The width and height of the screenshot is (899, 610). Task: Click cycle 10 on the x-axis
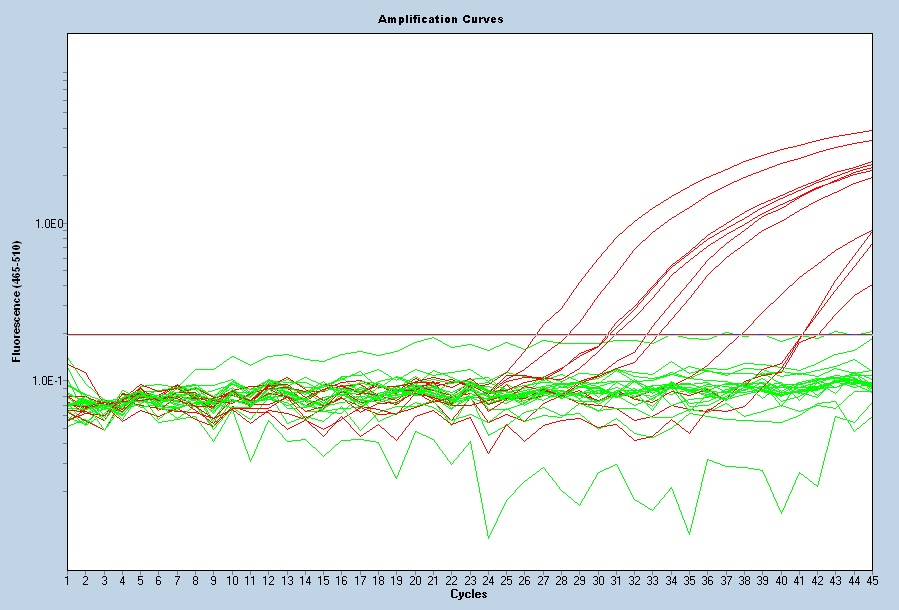coord(232,581)
